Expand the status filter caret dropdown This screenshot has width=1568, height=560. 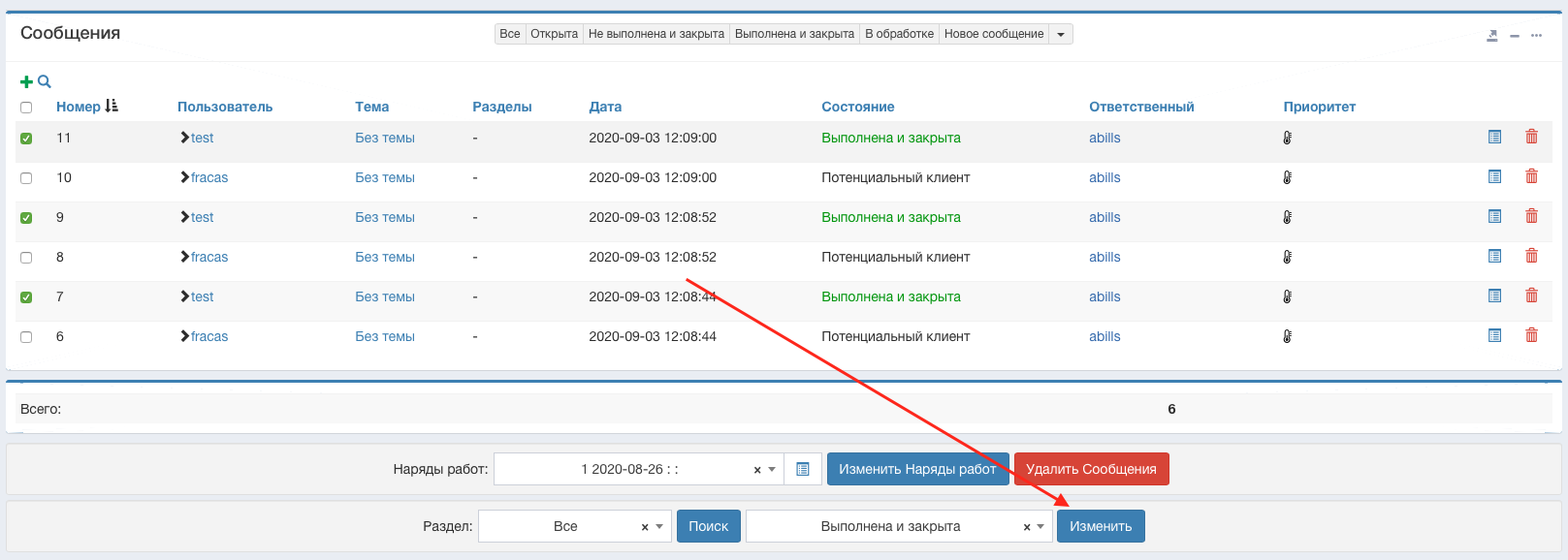[x=1061, y=34]
